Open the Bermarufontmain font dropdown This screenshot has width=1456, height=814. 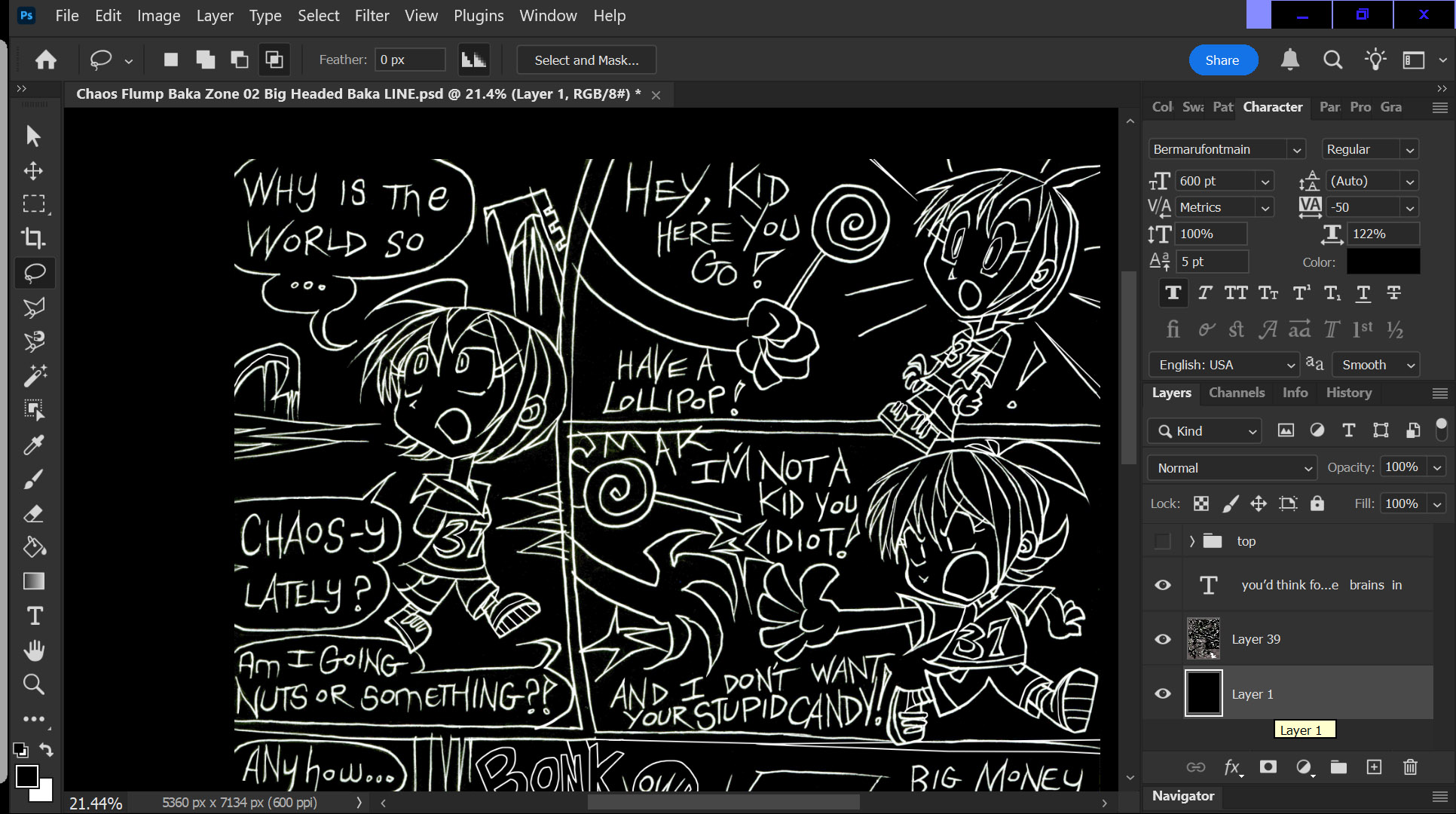(1296, 150)
